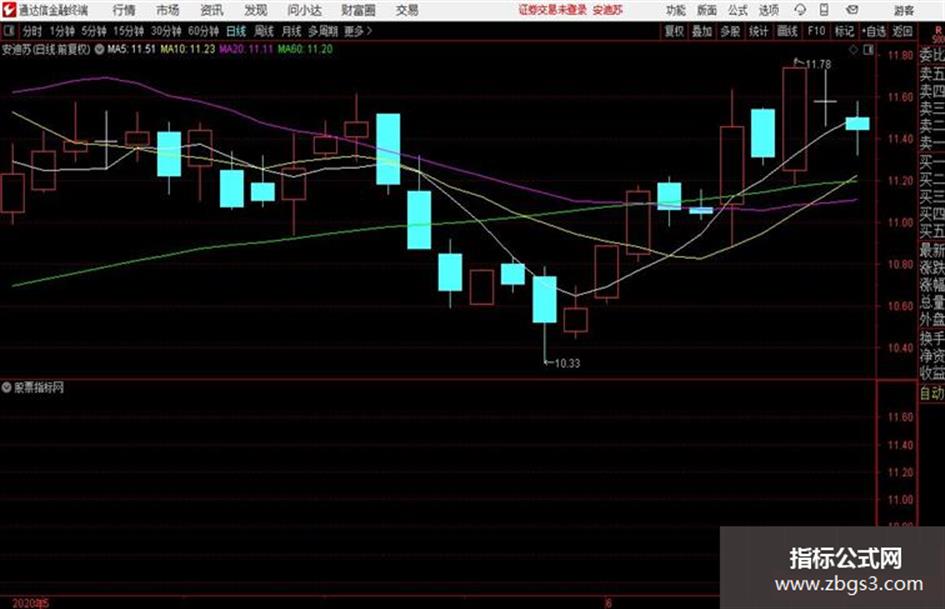Click the 画线 drawing button

click(787, 31)
